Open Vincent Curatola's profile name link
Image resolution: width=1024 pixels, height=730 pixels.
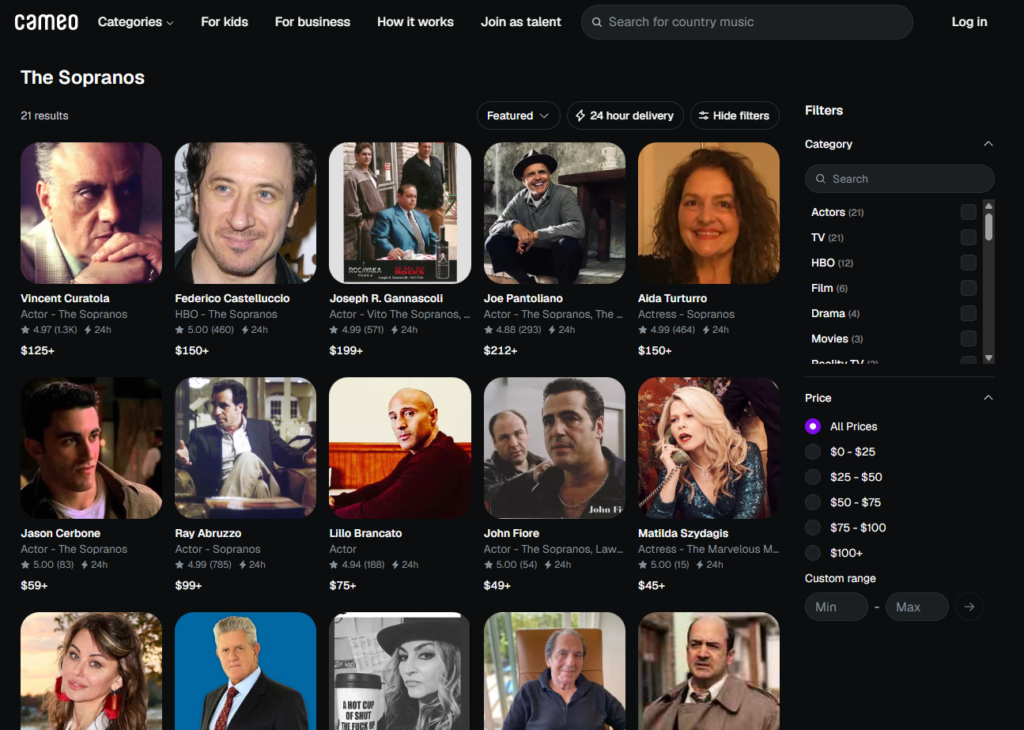click(x=65, y=298)
